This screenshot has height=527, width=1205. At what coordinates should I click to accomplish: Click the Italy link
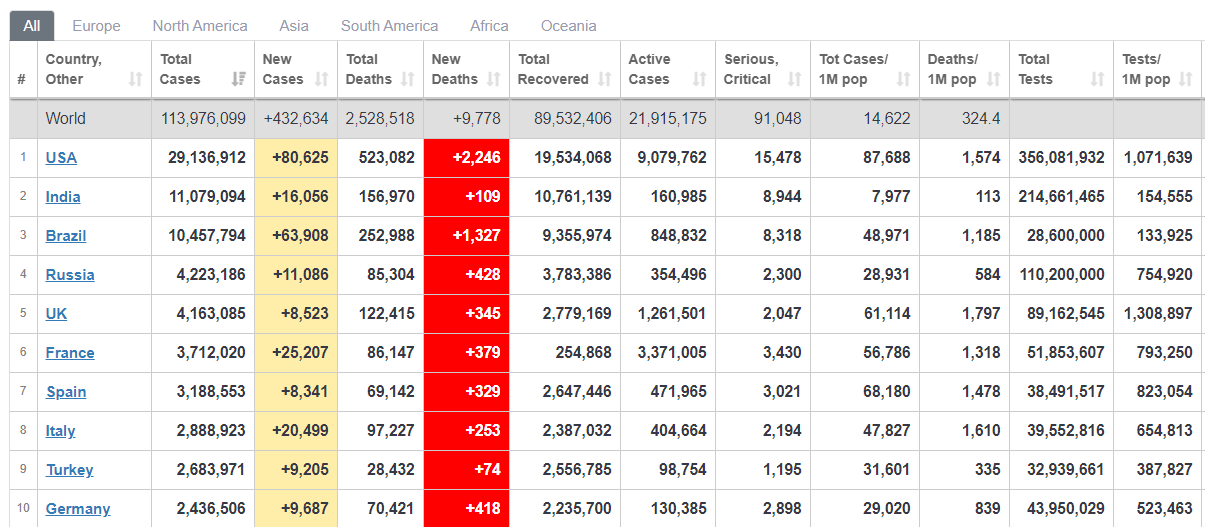click(x=60, y=431)
